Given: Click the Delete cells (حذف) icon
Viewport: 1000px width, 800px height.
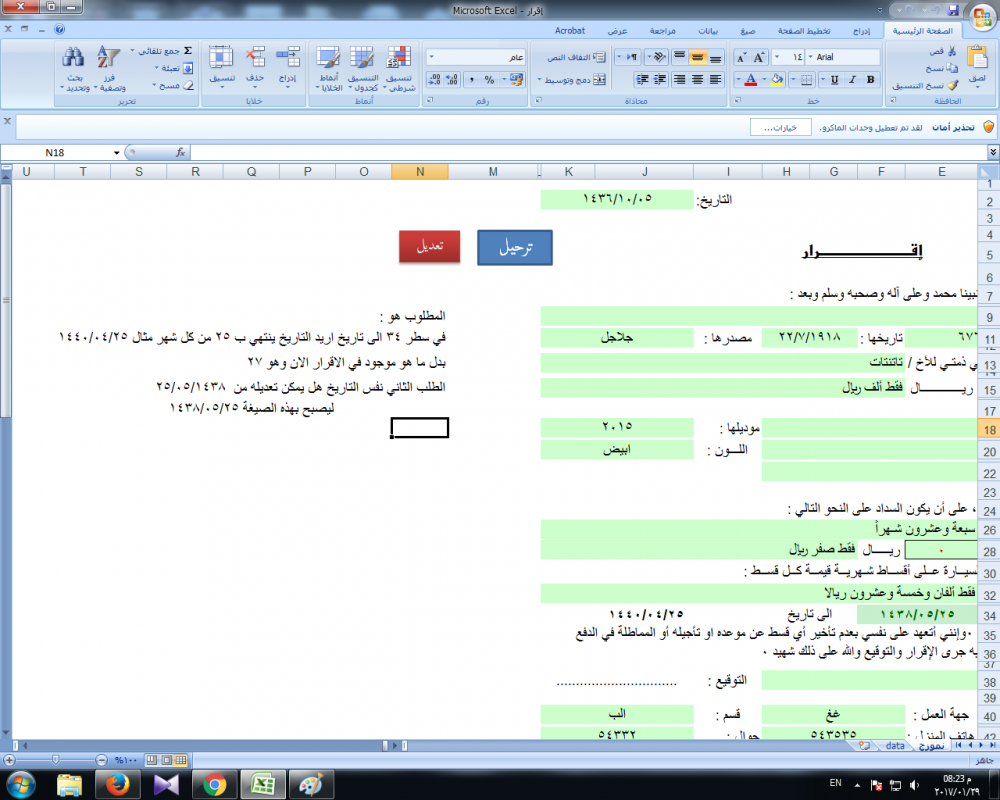Looking at the screenshot, I should (x=255, y=60).
